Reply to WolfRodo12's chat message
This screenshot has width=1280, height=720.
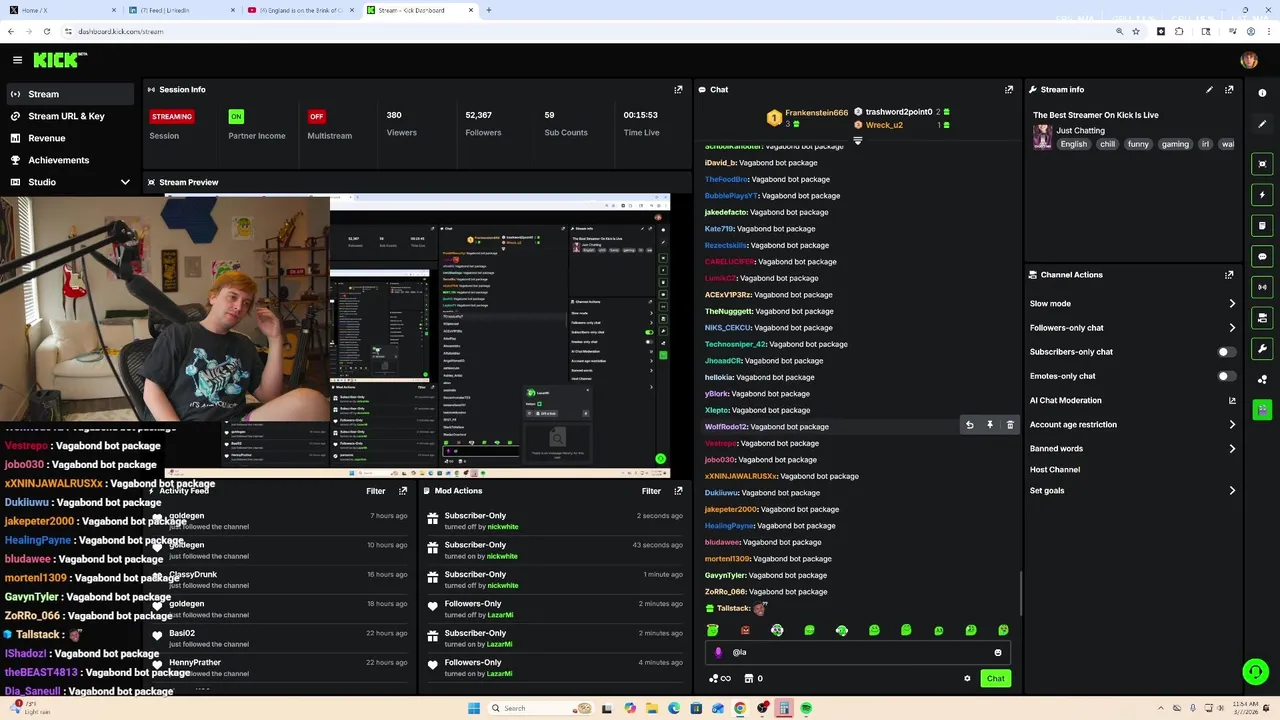tap(969, 425)
